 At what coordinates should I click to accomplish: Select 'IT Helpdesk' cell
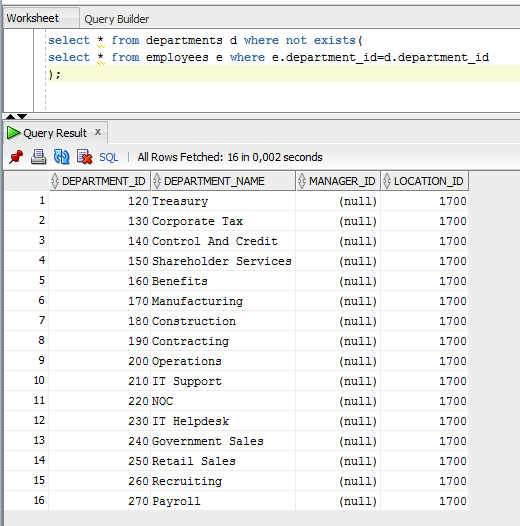coord(223,421)
